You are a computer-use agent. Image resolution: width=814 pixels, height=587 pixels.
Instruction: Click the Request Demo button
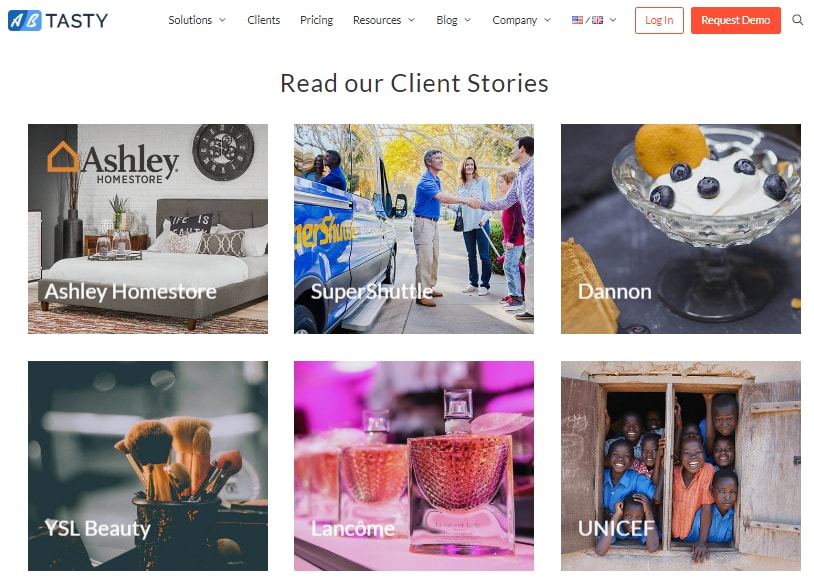(x=735, y=20)
